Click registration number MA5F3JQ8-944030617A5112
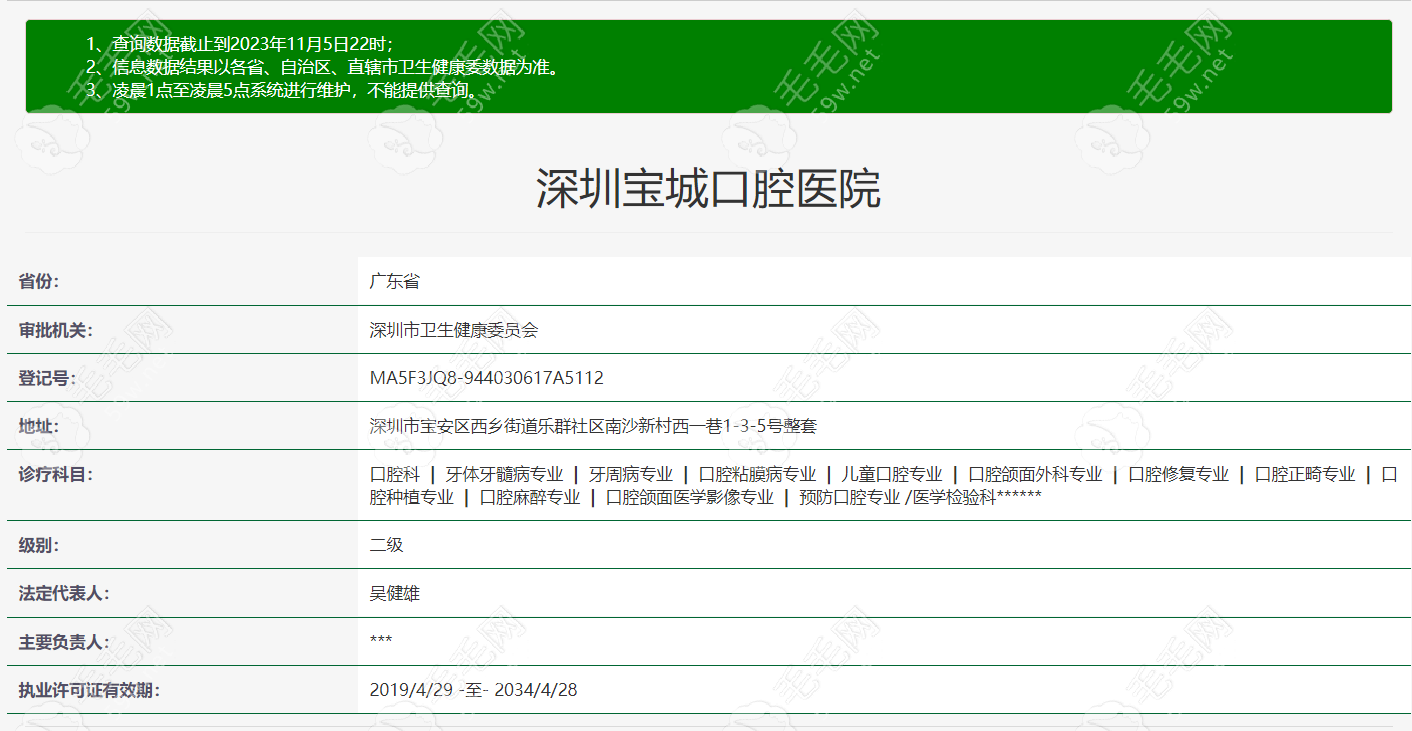This screenshot has width=1412, height=731. point(487,378)
